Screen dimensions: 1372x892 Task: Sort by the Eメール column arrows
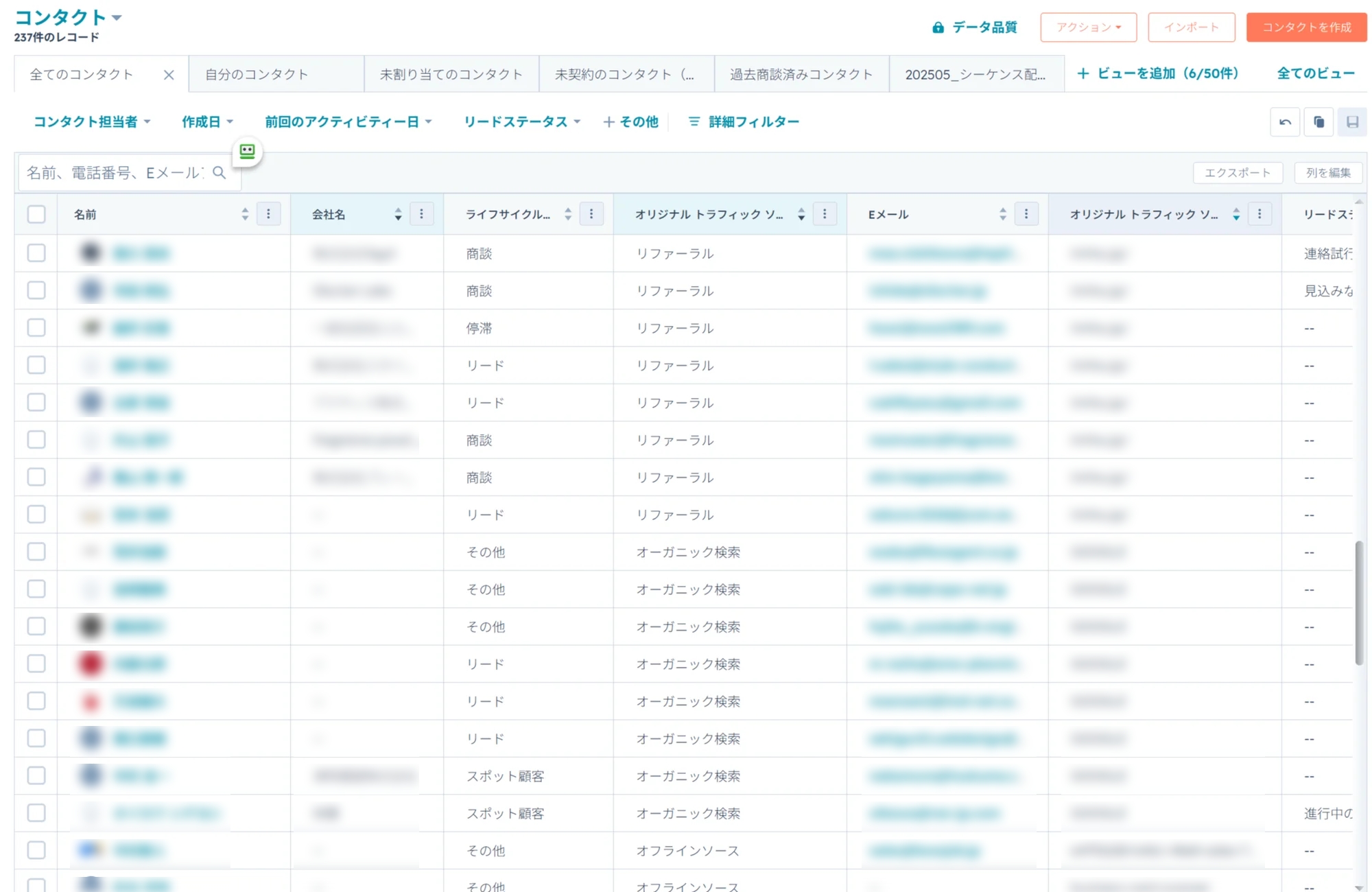(1003, 214)
